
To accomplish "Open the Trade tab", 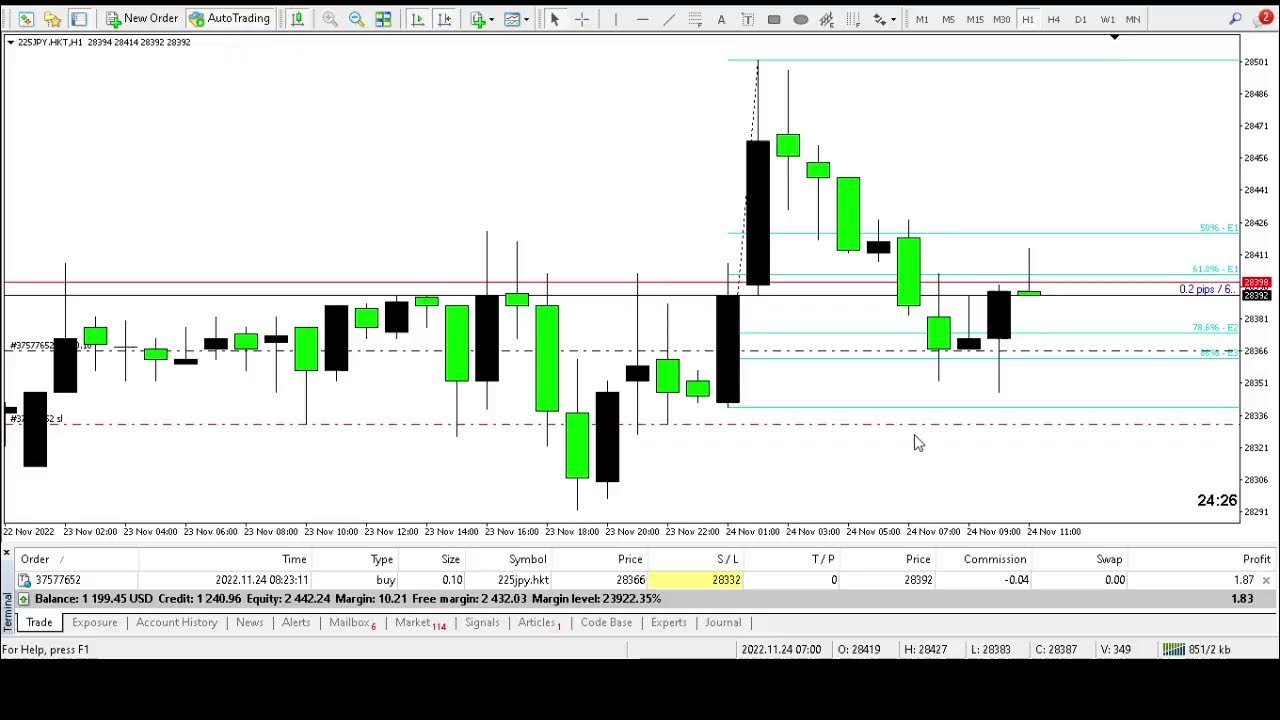I will [x=39, y=622].
